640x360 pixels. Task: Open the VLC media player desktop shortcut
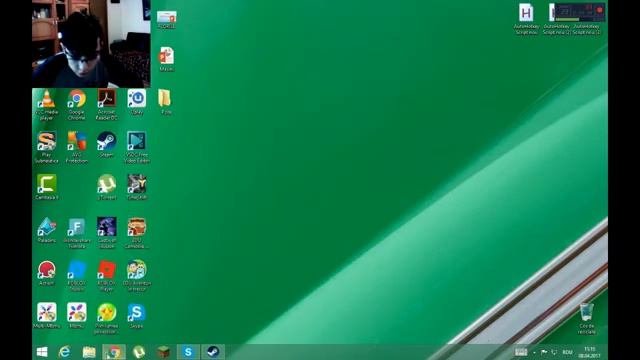click(x=47, y=104)
